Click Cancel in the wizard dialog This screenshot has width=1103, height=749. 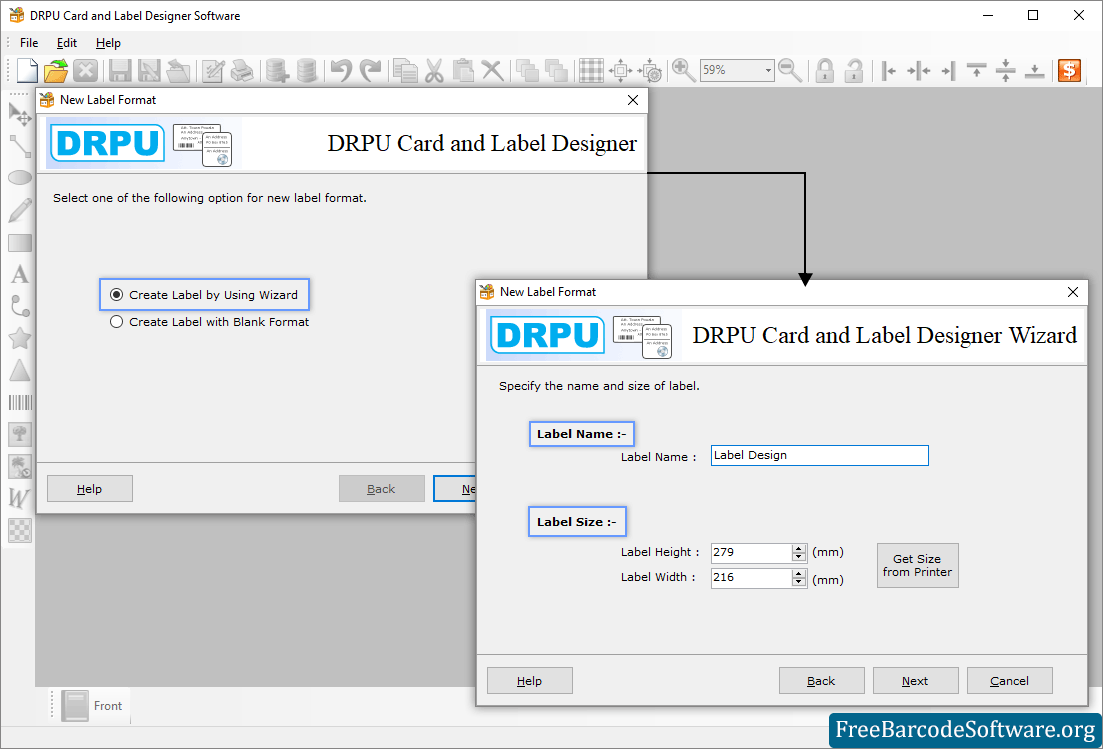[x=1009, y=681]
